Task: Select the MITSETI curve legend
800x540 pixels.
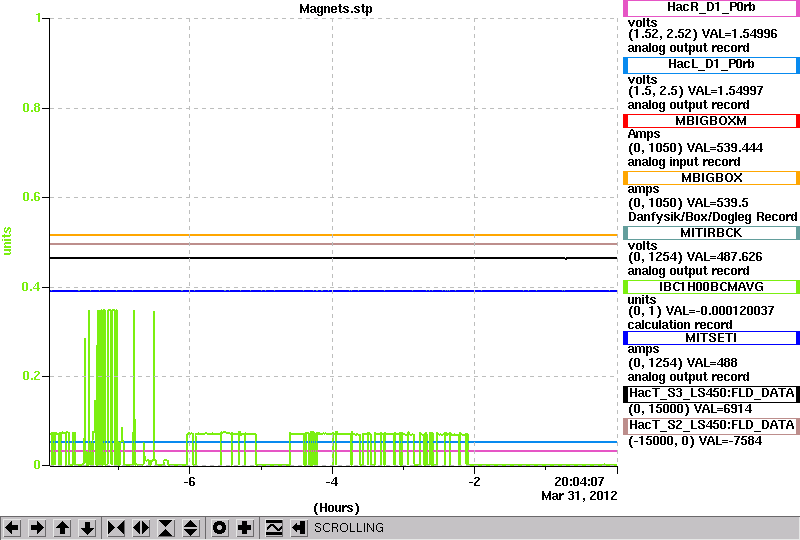Action: coord(711,338)
